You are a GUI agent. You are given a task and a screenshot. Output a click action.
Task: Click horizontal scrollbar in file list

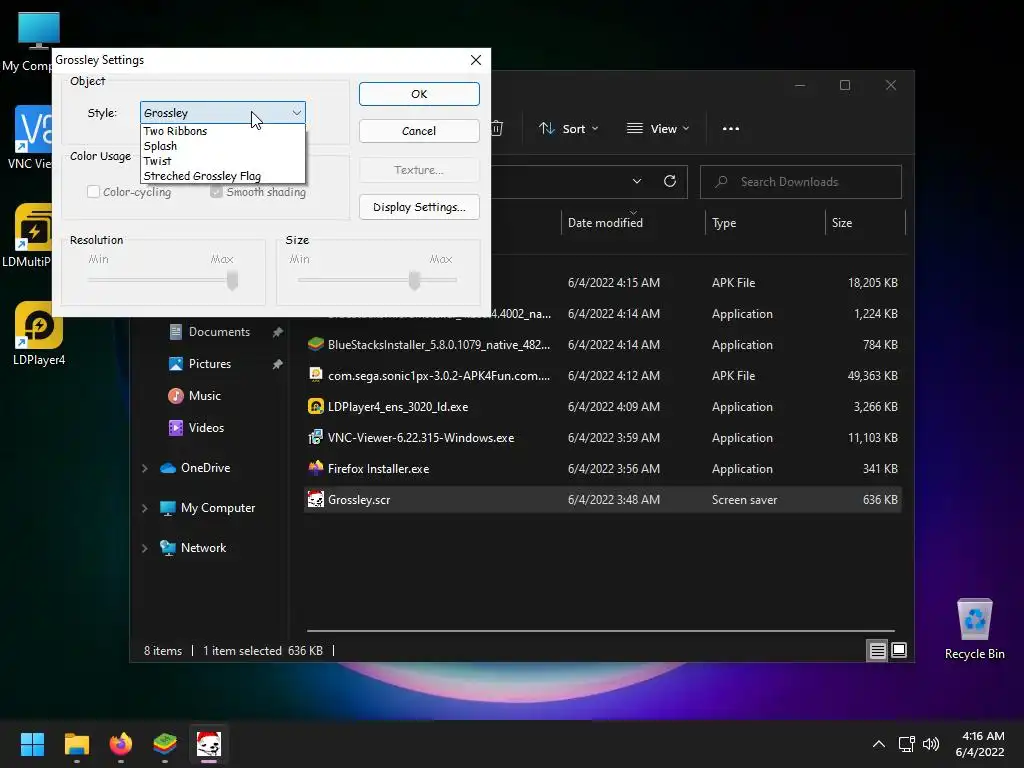click(x=601, y=631)
